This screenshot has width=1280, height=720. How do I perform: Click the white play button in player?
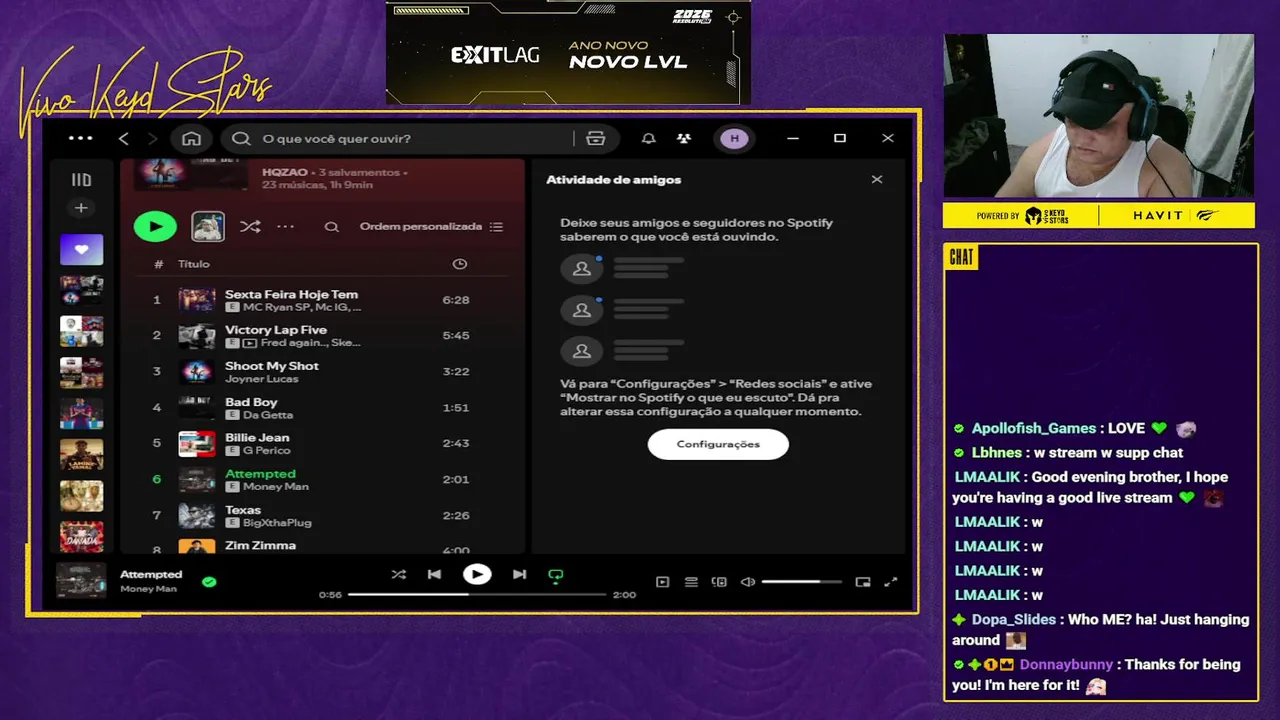click(477, 574)
